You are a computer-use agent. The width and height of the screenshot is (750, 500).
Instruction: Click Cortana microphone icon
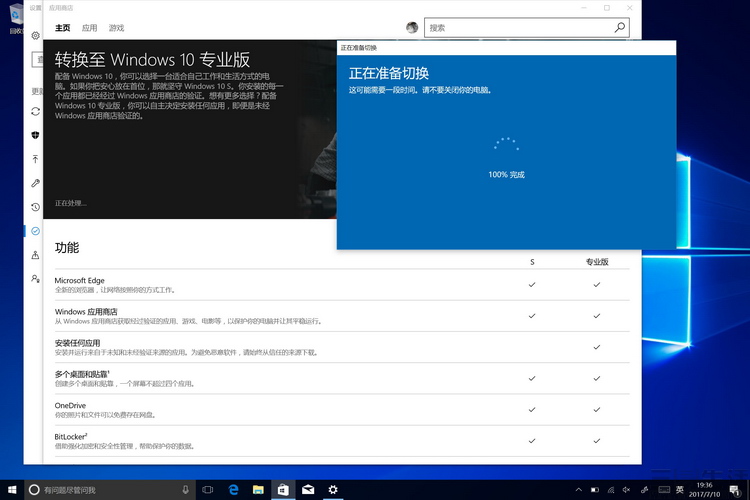pos(186,489)
